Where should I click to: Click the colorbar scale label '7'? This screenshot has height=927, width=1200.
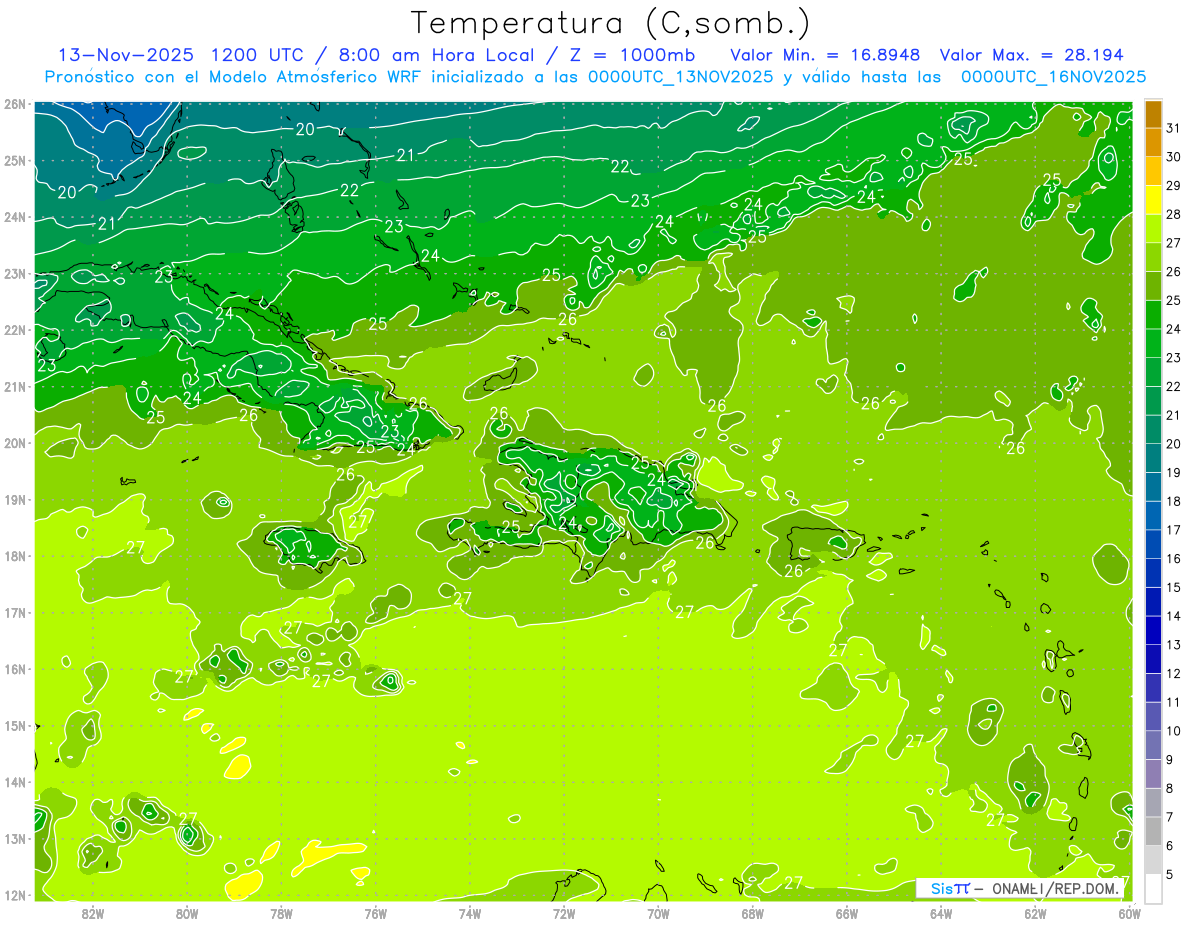tap(1171, 817)
